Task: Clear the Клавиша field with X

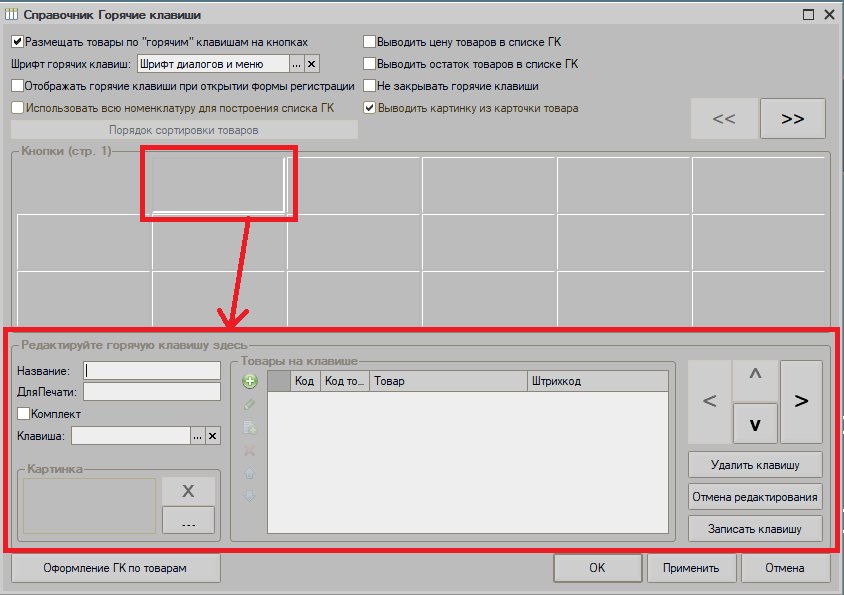Action: click(213, 436)
